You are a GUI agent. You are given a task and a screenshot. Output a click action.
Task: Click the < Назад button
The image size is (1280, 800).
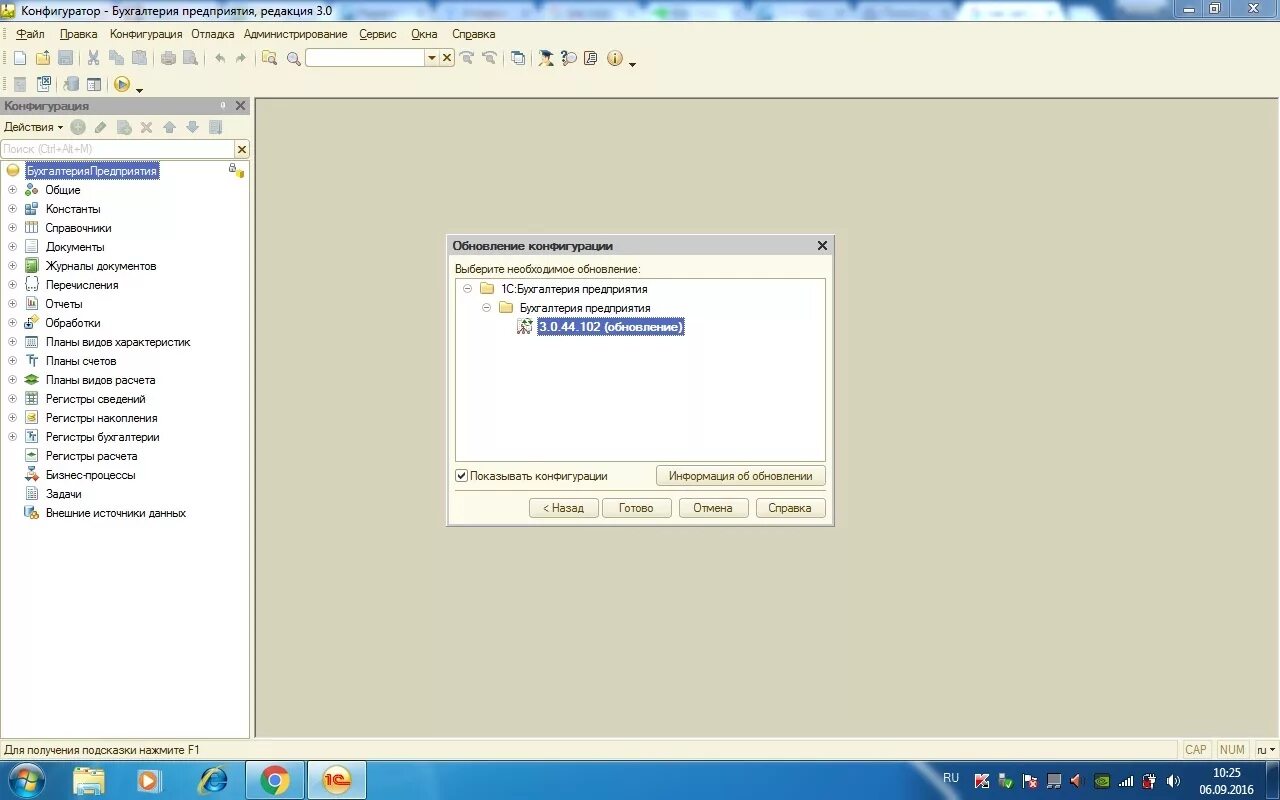click(x=563, y=508)
